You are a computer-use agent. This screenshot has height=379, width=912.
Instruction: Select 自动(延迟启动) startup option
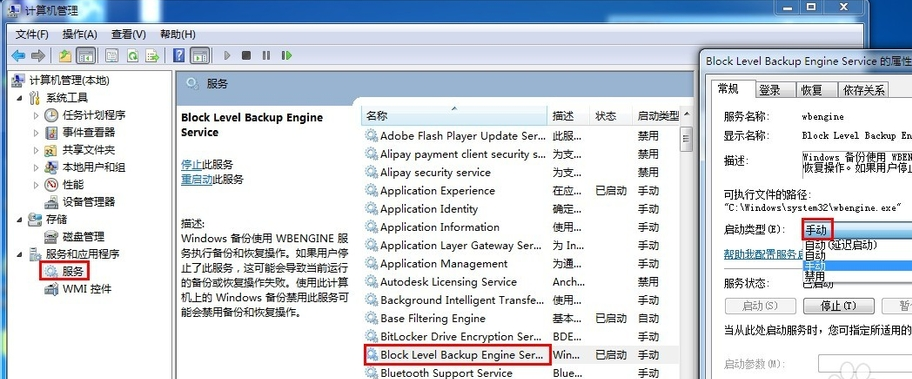click(x=840, y=245)
